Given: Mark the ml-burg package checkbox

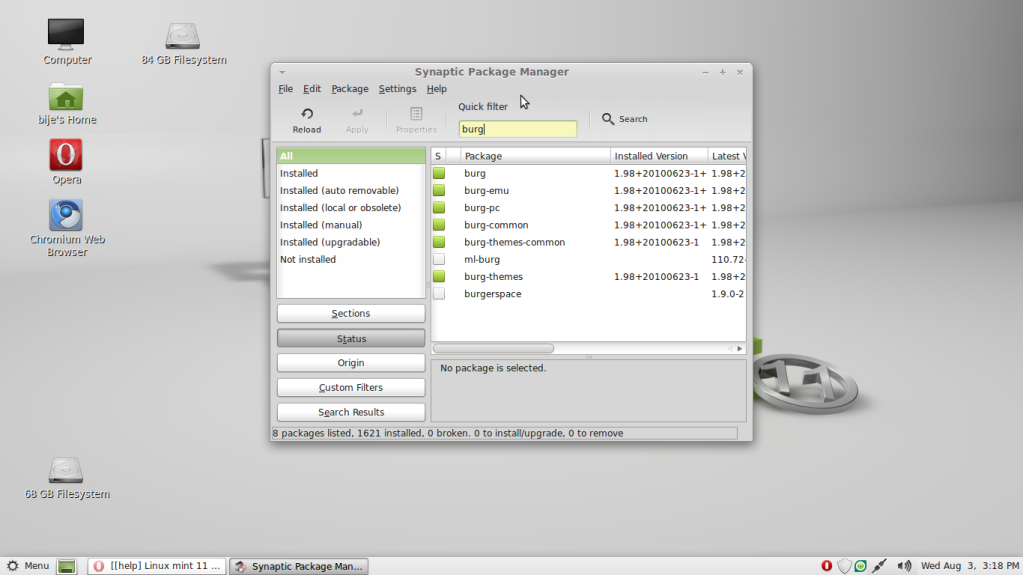Looking at the screenshot, I should 439,260.
